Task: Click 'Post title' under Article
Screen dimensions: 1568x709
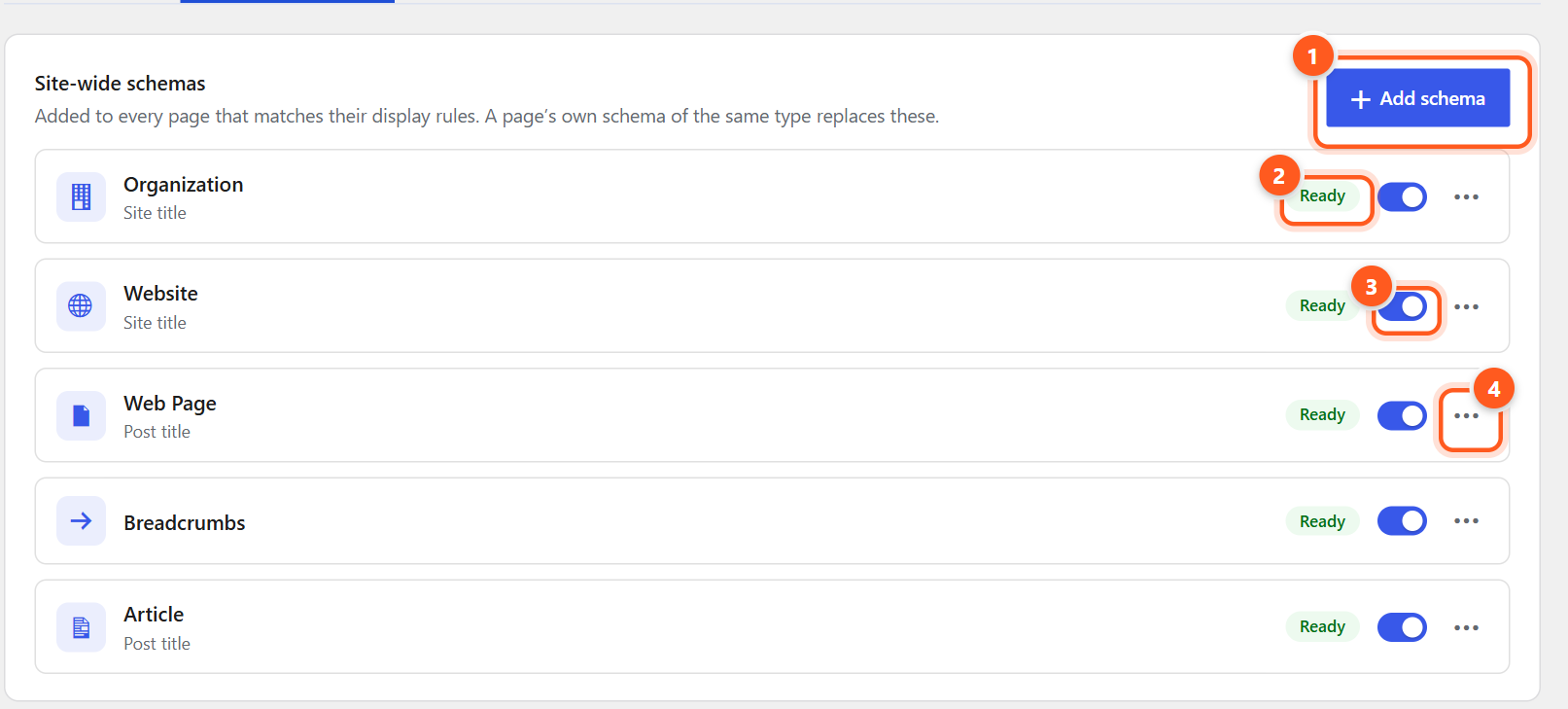Action: pos(157,644)
